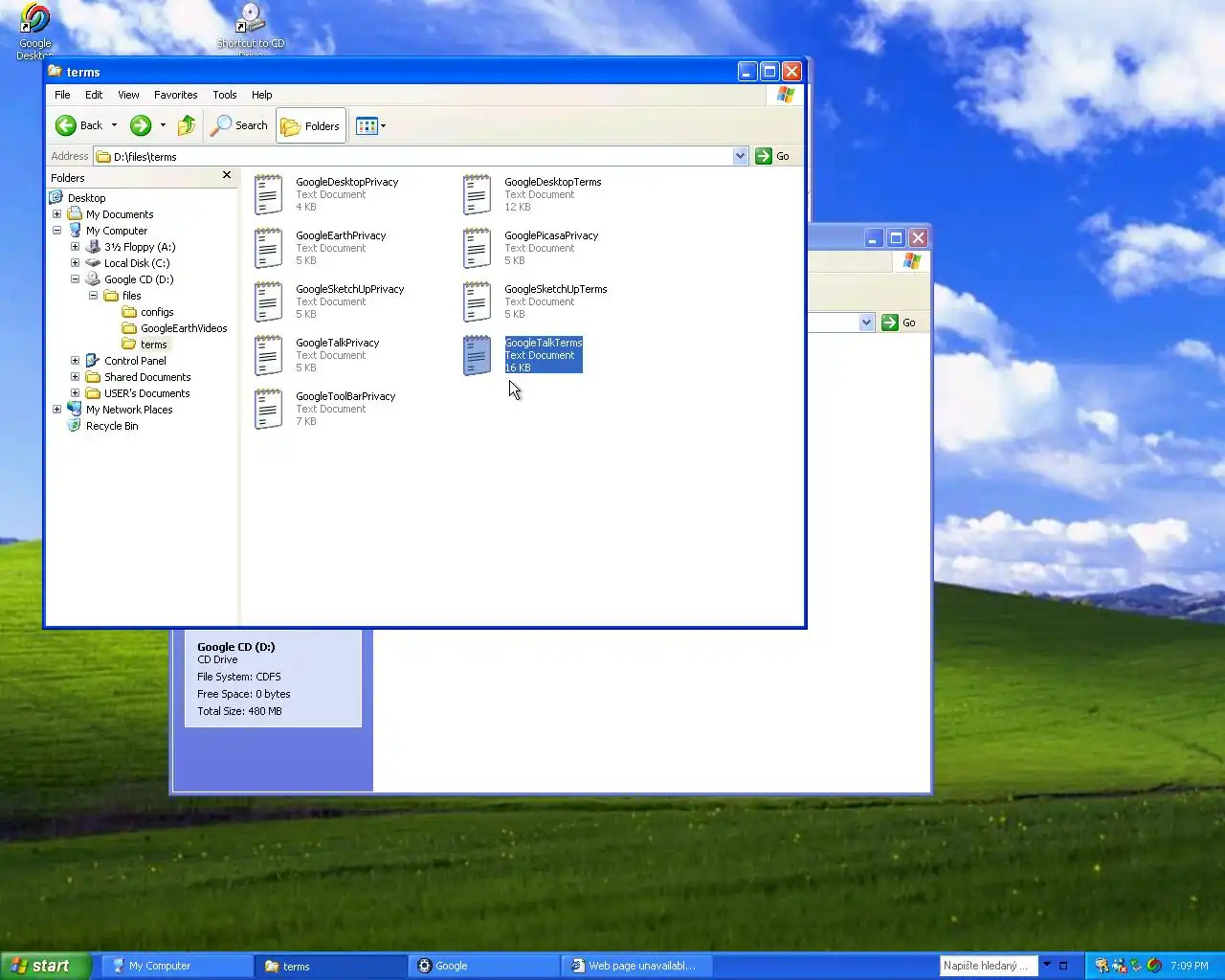Expand My Documents tree node
This screenshot has height=980, width=1225.
click(x=56, y=214)
